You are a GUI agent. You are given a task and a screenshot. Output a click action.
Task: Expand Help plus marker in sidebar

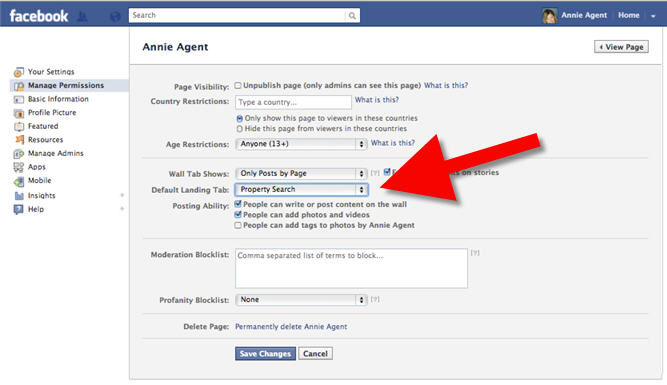122,209
